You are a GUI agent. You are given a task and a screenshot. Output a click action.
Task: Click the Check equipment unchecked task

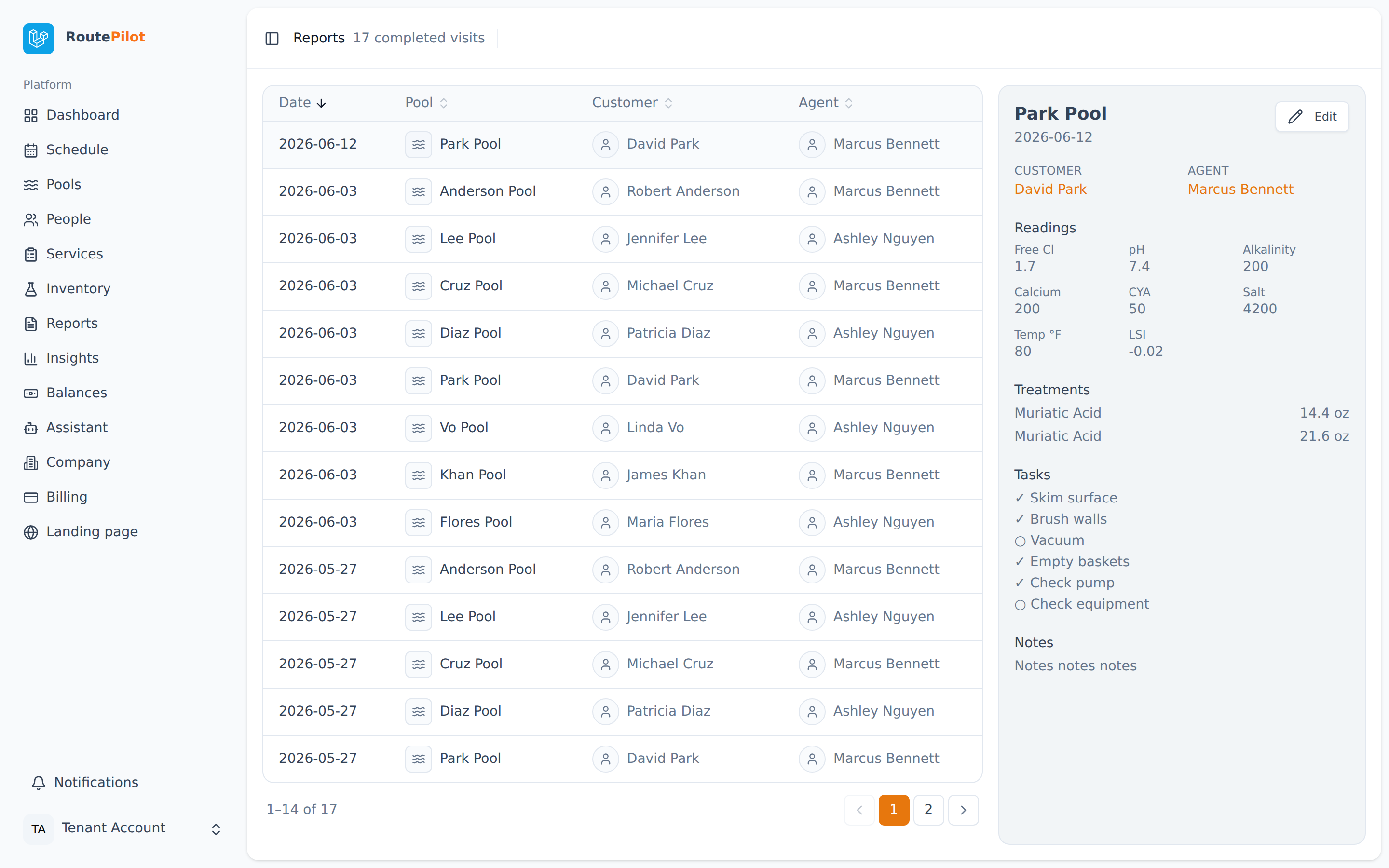(x=1081, y=605)
